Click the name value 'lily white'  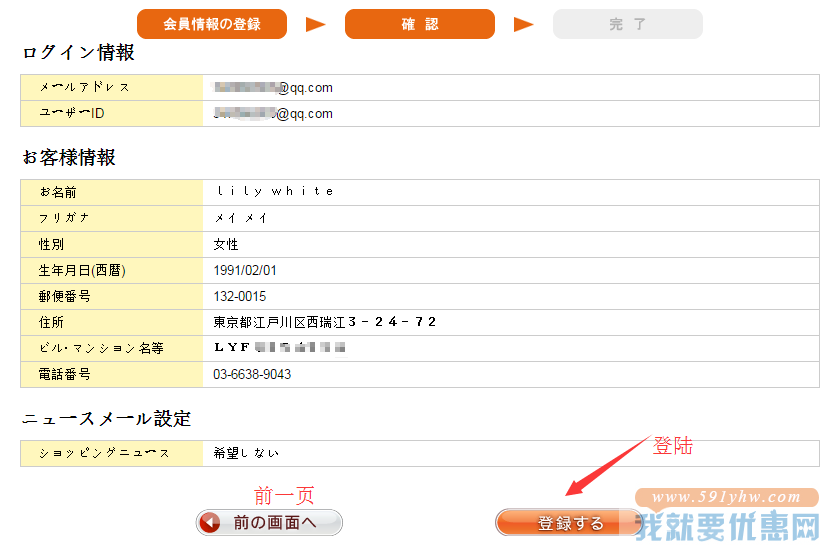coord(275,191)
